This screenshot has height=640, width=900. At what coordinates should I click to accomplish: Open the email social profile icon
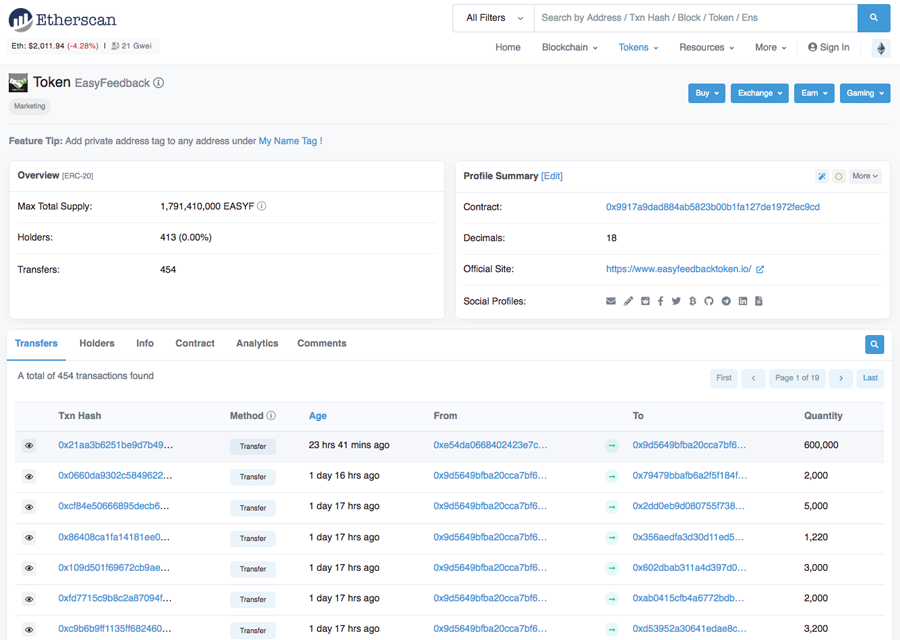click(x=611, y=301)
